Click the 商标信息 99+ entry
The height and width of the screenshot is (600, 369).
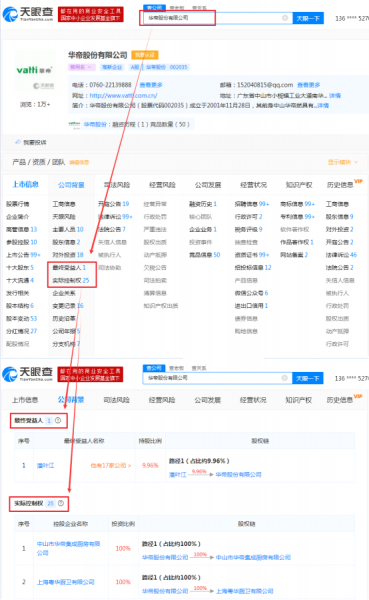coord(297,204)
